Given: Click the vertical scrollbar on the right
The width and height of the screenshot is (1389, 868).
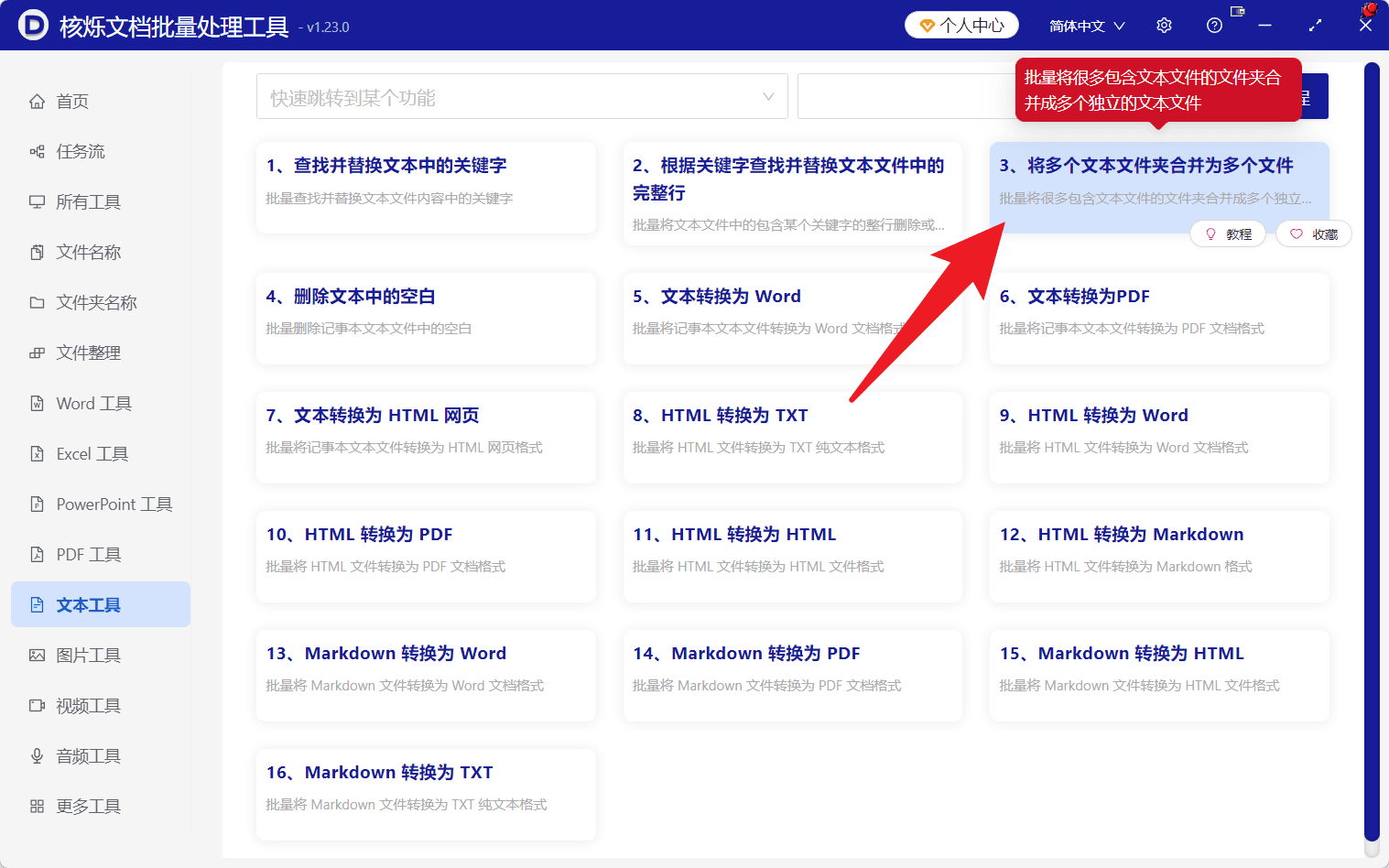Looking at the screenshot, I should coord(1371,451).
